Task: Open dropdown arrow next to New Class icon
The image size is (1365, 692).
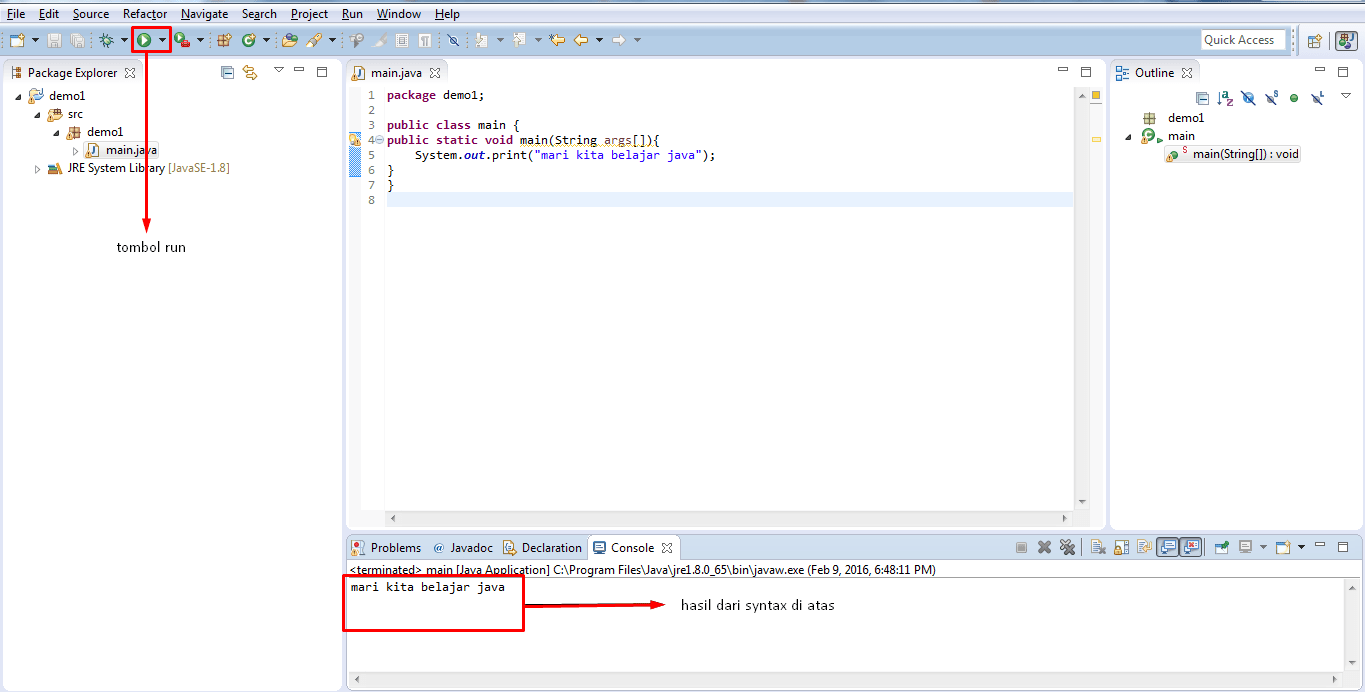Action: [x=266, y=40]
